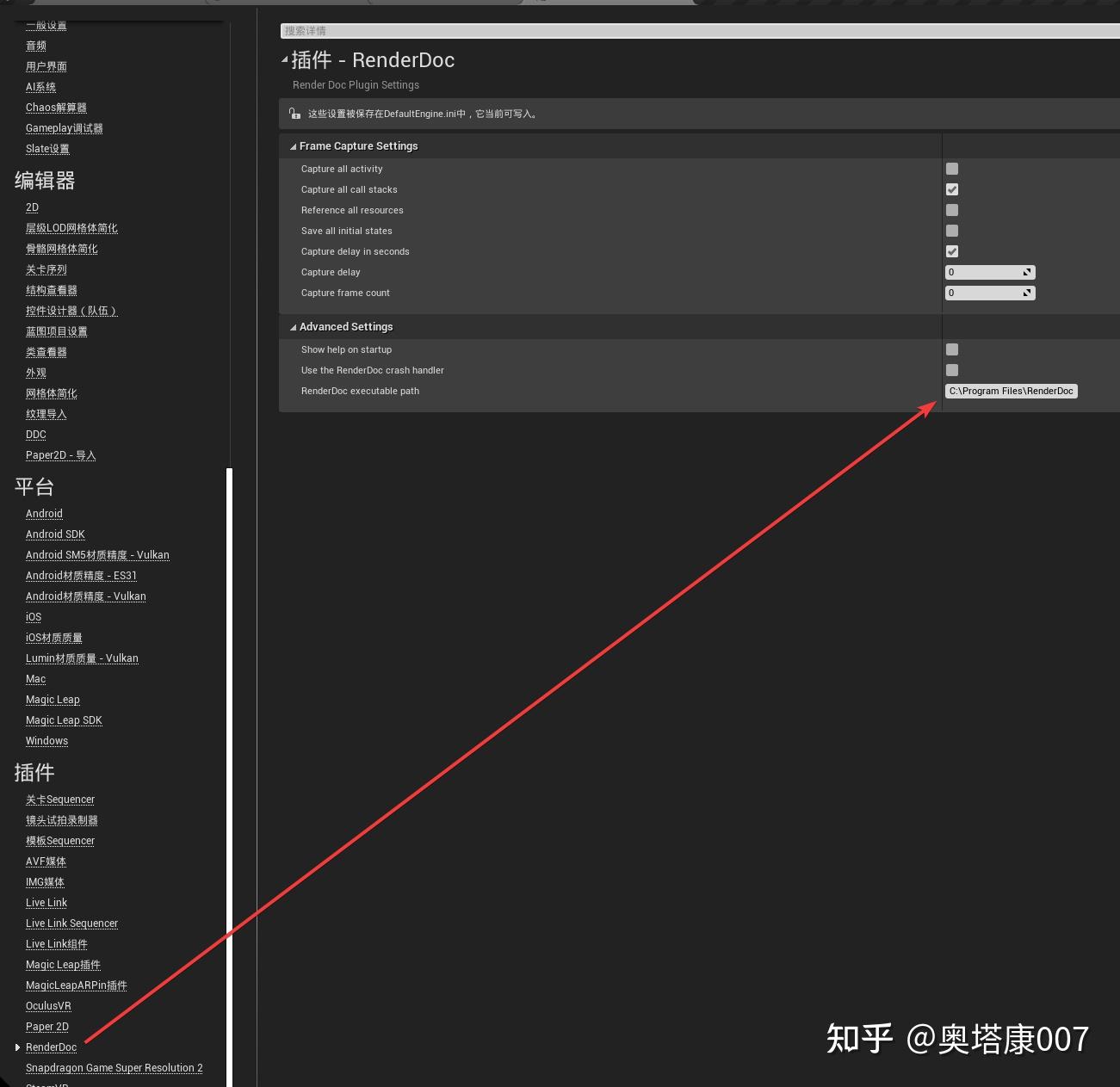1120x1087 pixels.
Task: Select Gameplay调试器 in the sidebar
Action: tap(65, 128)
